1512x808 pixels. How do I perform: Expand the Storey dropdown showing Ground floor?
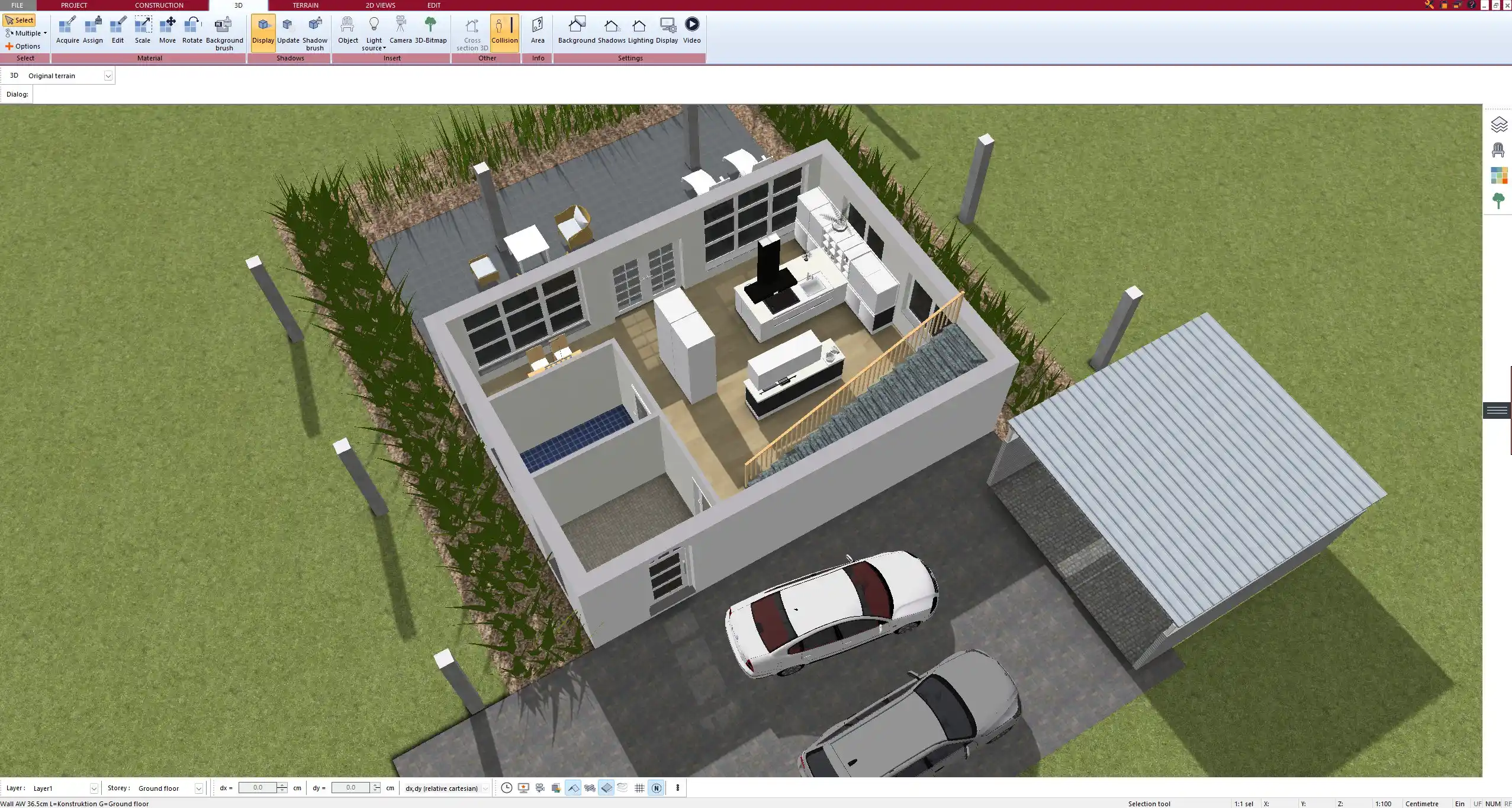point(200,788)
